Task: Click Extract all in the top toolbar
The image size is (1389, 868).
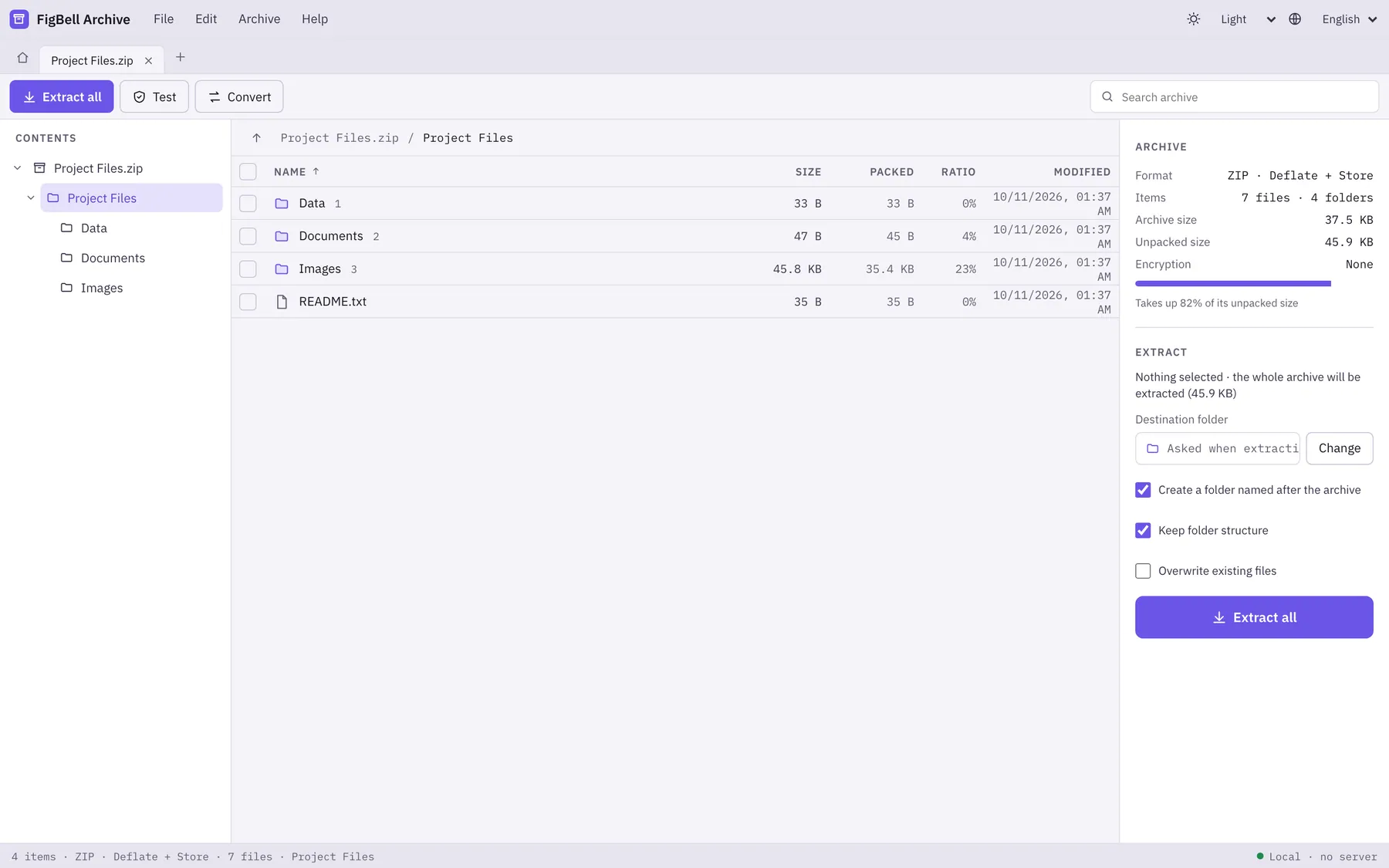Action: coord(62,96)
